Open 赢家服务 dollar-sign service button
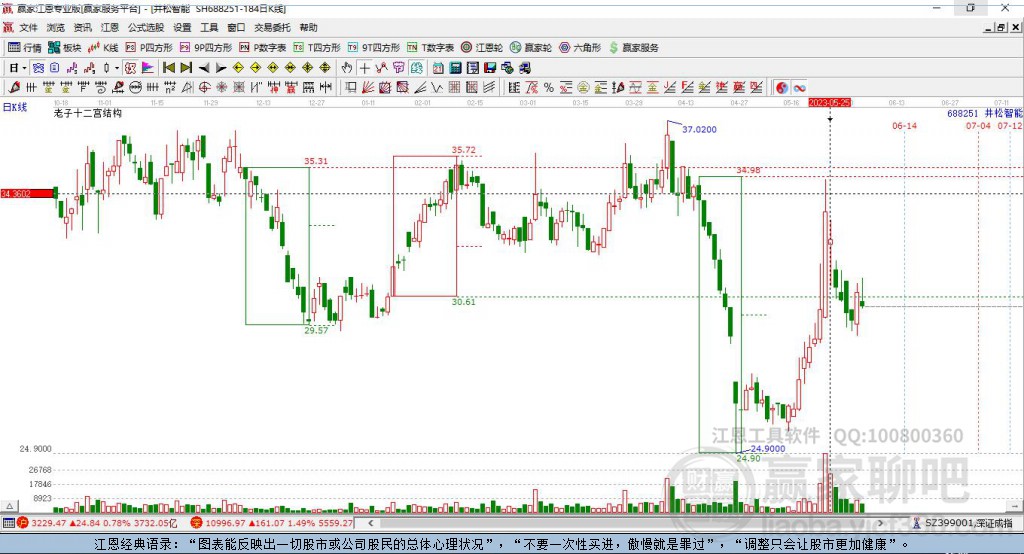 pos(633,48)
